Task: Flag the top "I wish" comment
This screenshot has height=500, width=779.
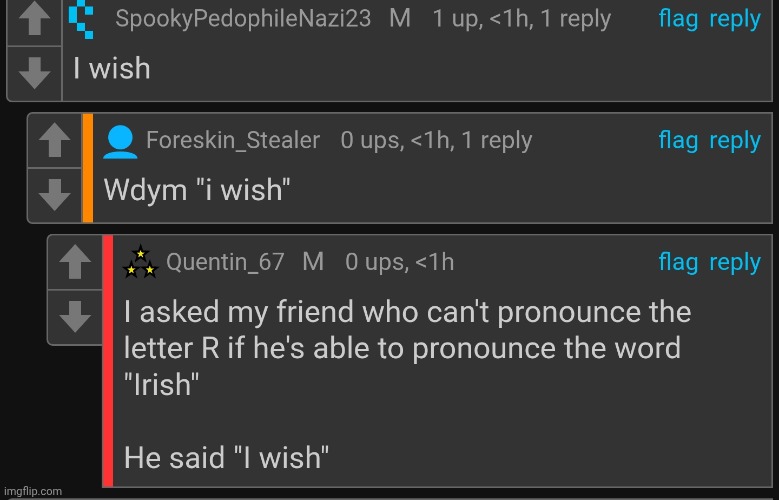Action: tap(678, 19)
